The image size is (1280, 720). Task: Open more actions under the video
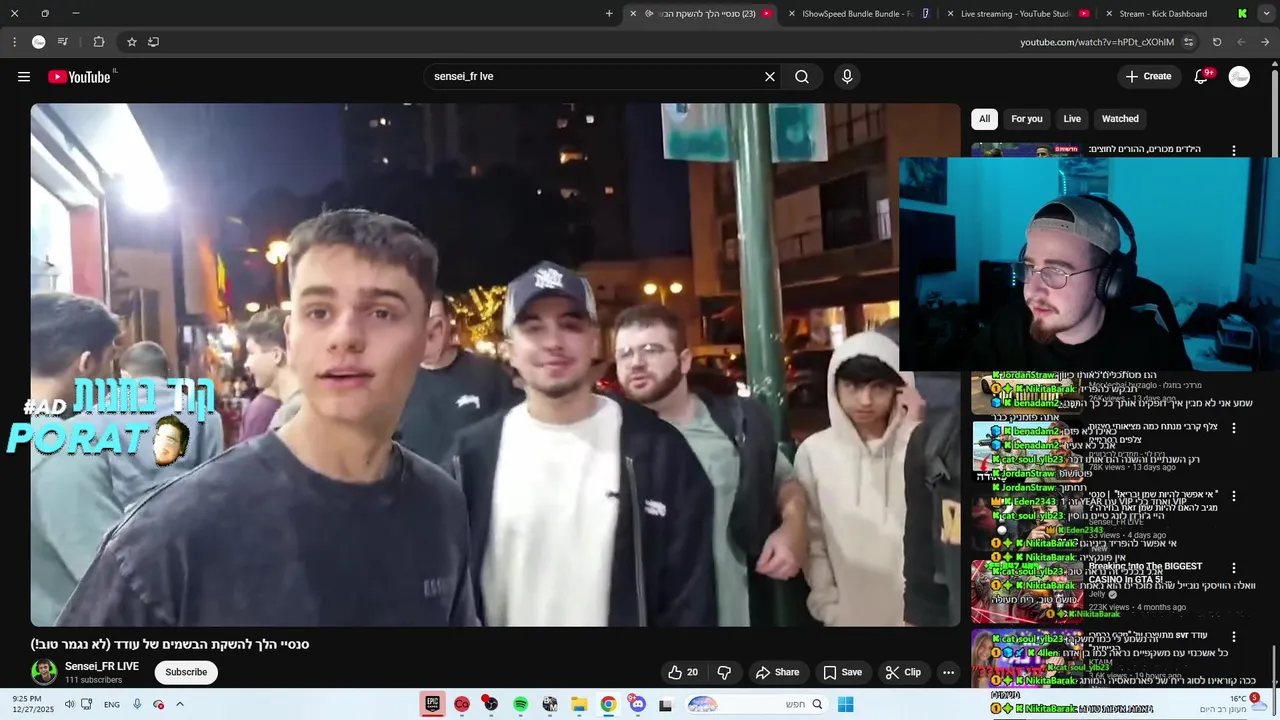(948, 672)
